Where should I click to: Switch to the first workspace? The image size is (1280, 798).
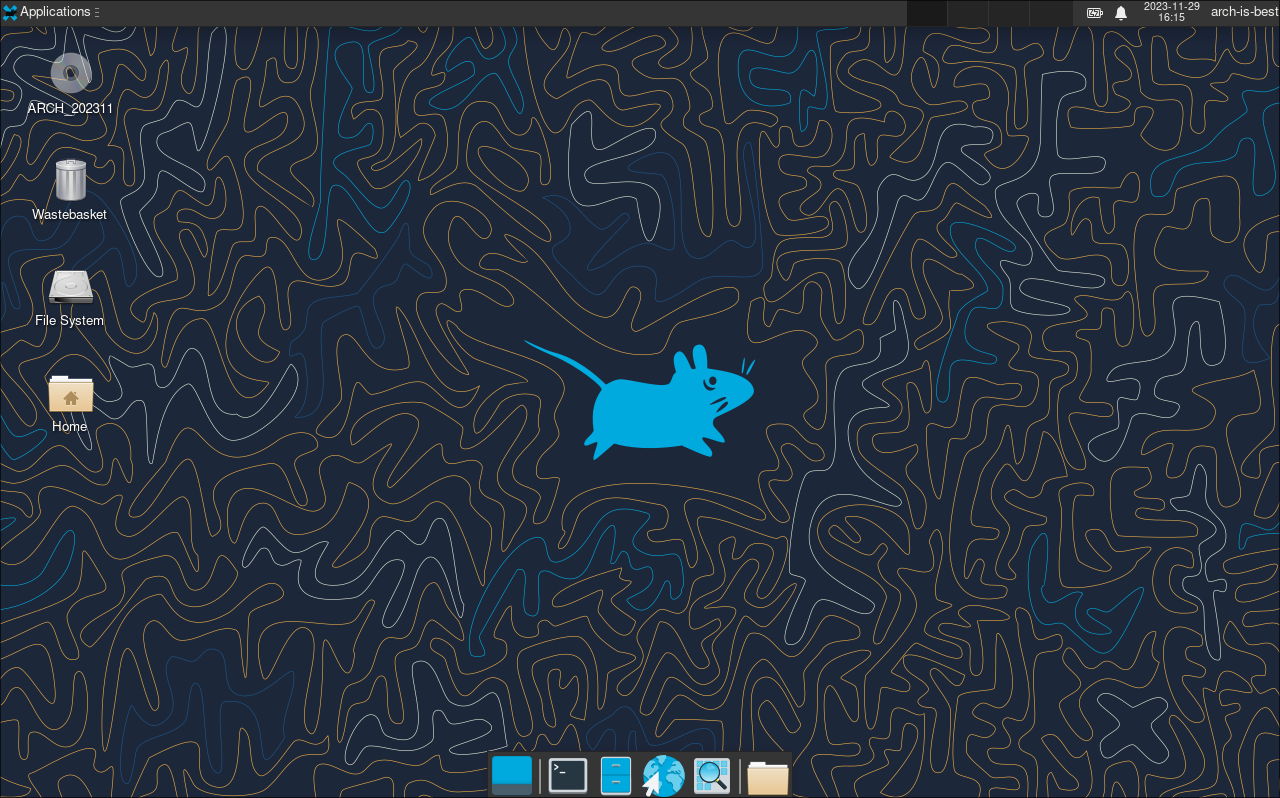click(926, 13)
